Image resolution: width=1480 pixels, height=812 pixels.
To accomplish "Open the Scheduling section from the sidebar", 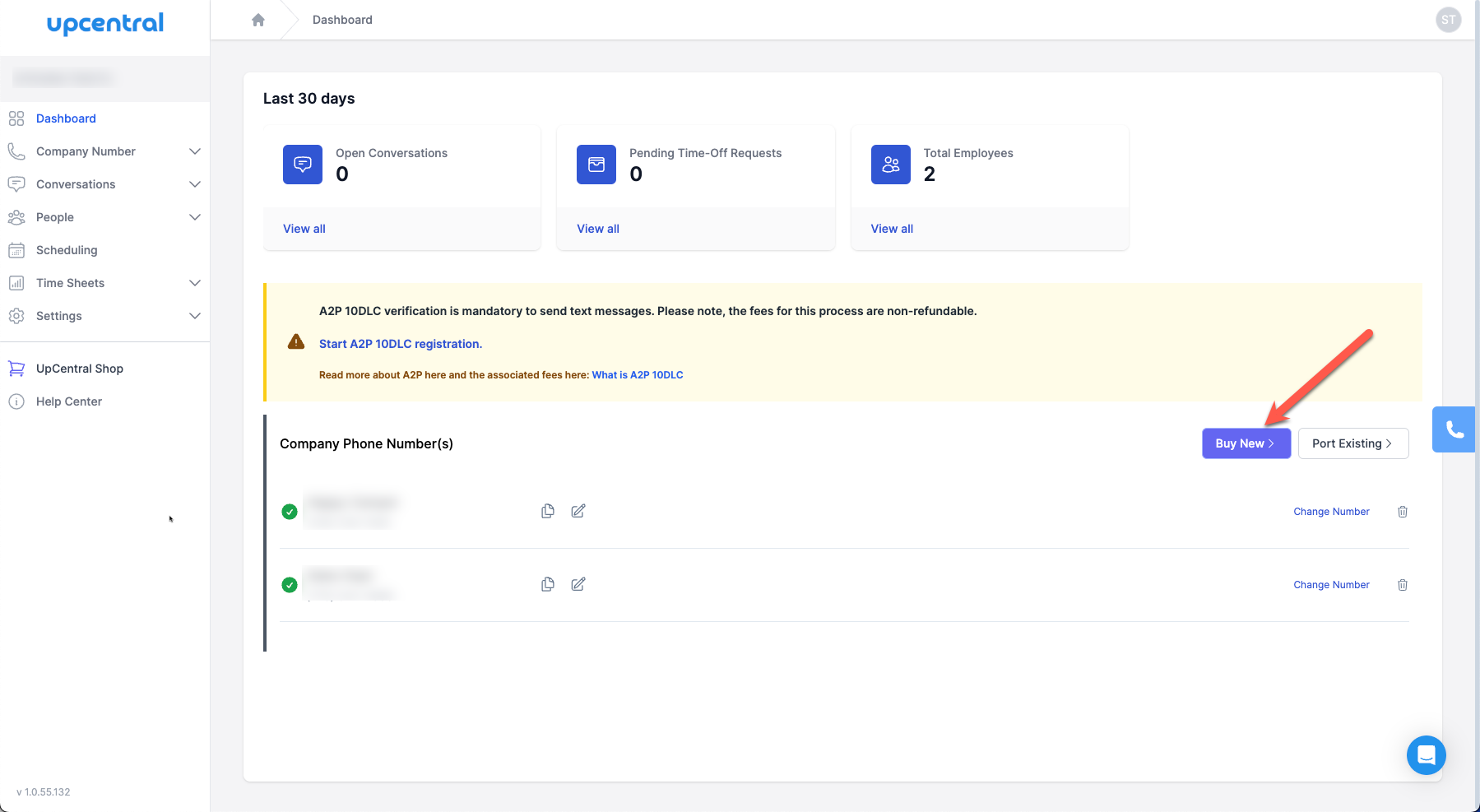I will (x=66, y=249).
